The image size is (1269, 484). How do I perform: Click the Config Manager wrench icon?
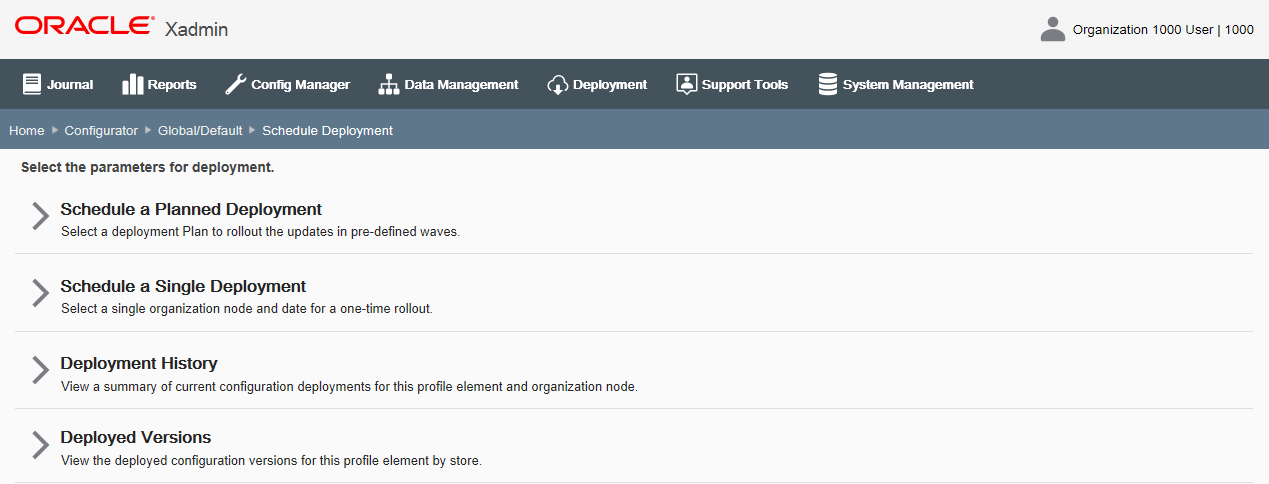point(235,84)
